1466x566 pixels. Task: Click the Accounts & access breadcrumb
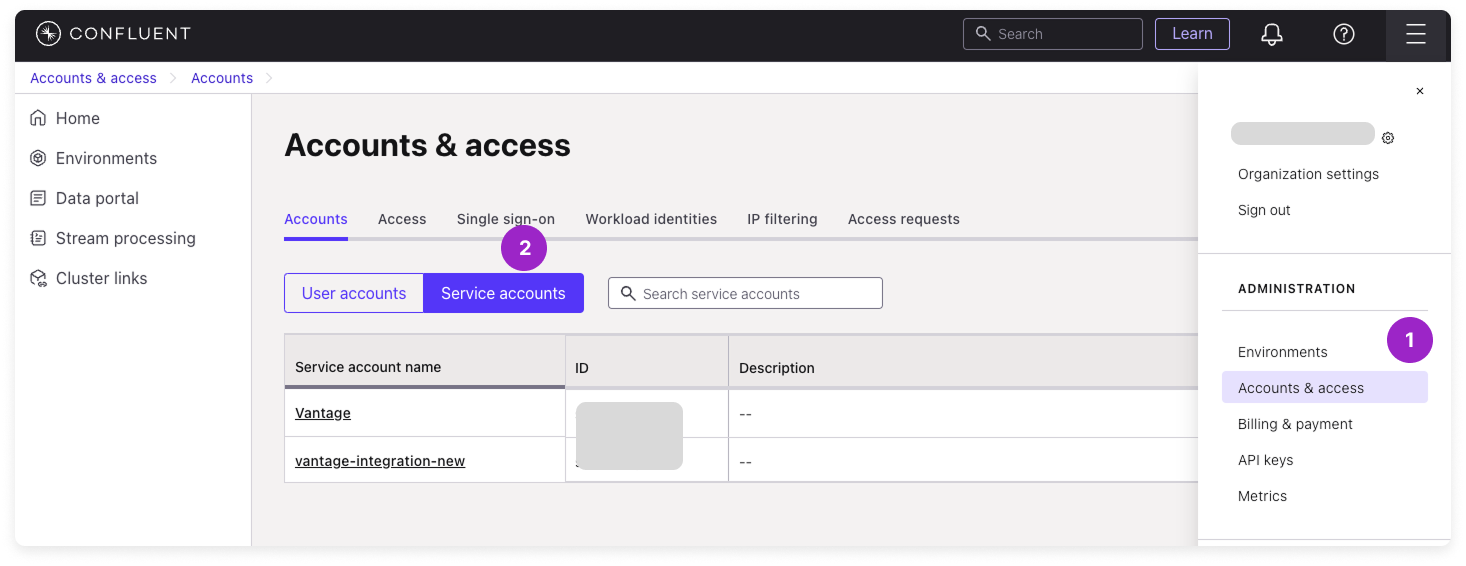coord(93,78)
